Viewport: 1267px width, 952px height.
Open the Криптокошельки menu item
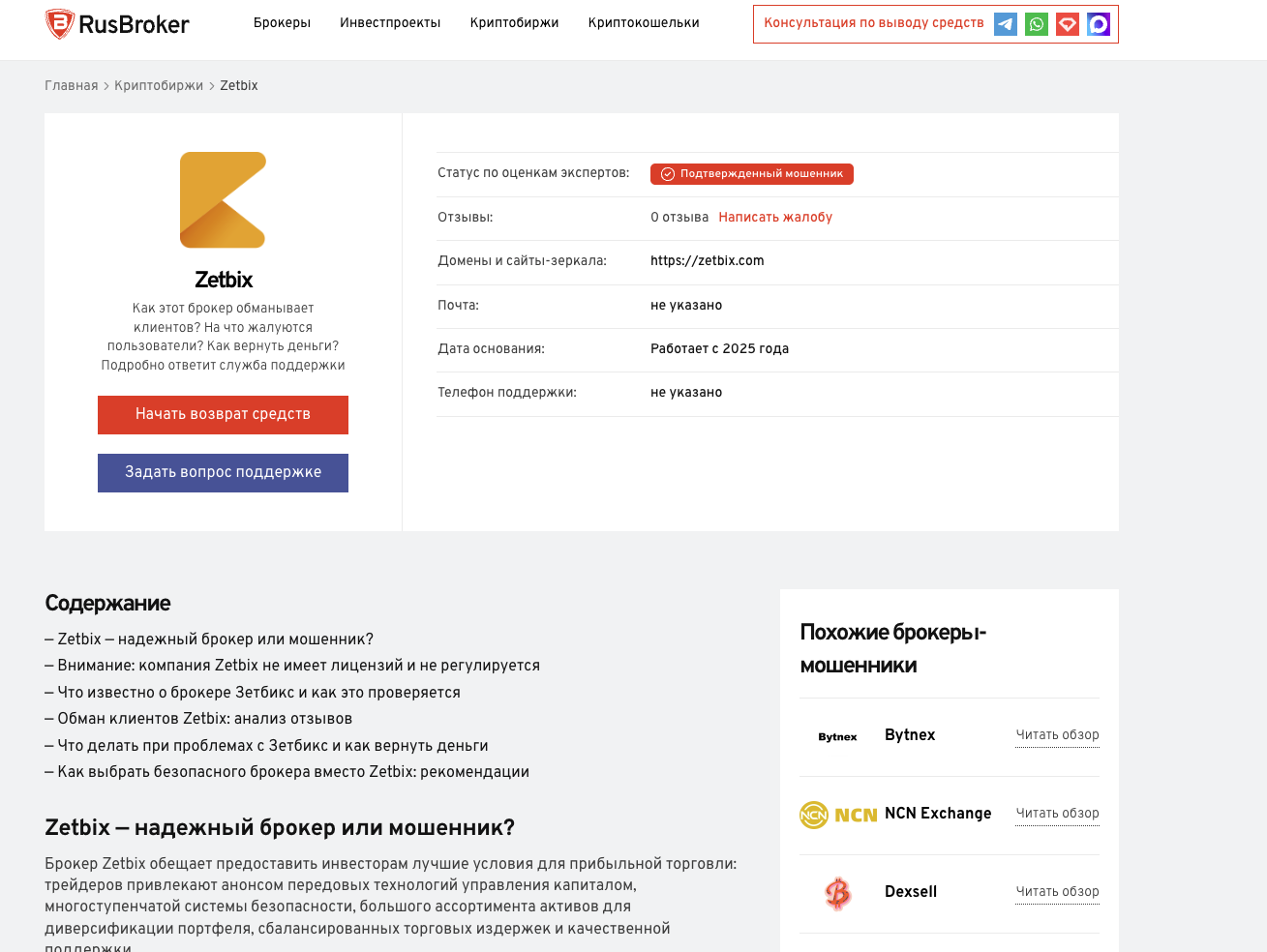644,22
